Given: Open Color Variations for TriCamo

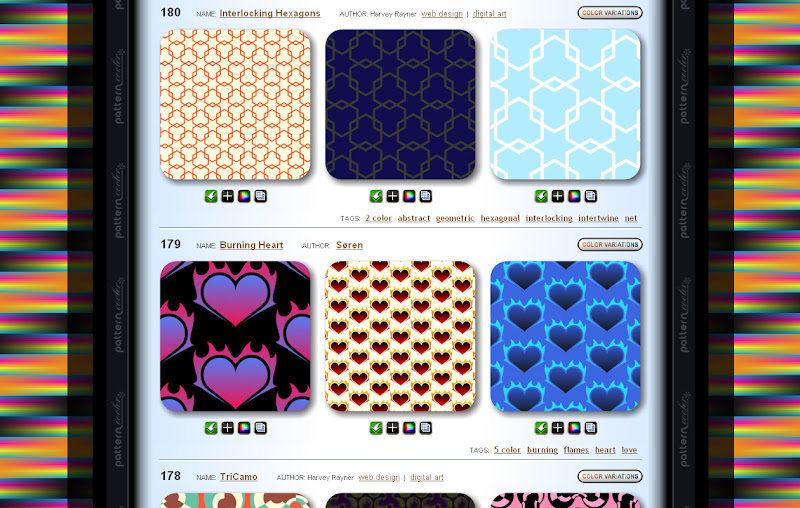Looking at the screenshot, I should click(x=610, y=476).
